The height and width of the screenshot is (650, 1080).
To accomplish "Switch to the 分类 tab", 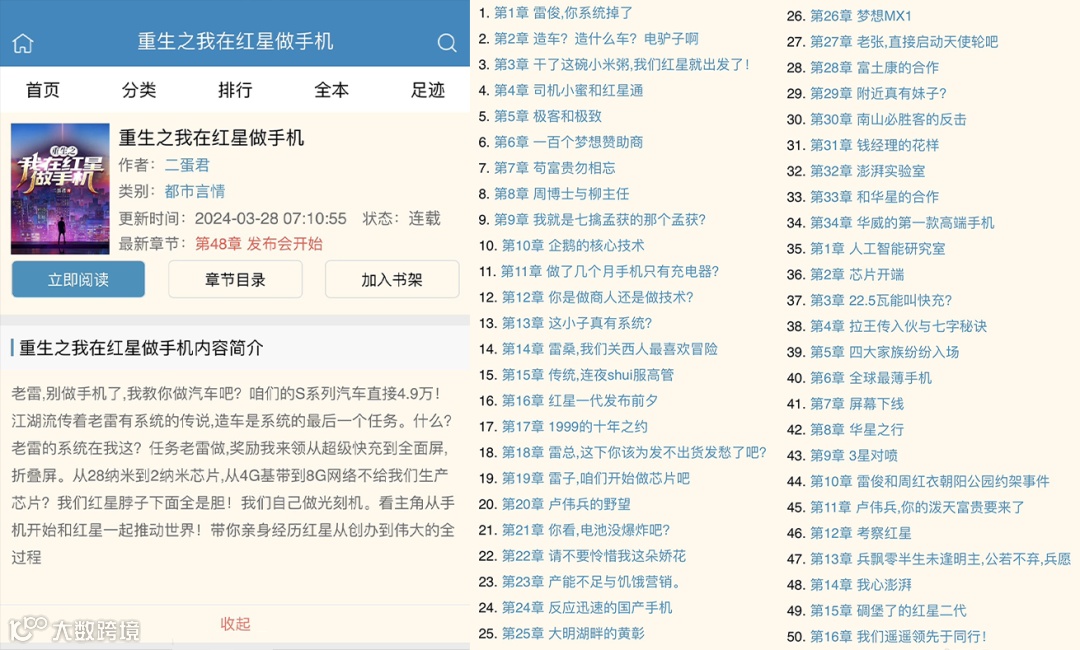I will (139, 90).
